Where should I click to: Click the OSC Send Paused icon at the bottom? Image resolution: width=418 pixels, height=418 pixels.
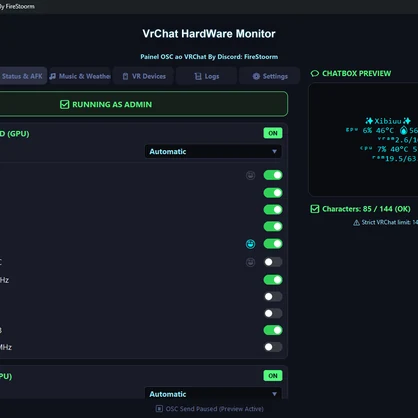(x=159, y=409)
